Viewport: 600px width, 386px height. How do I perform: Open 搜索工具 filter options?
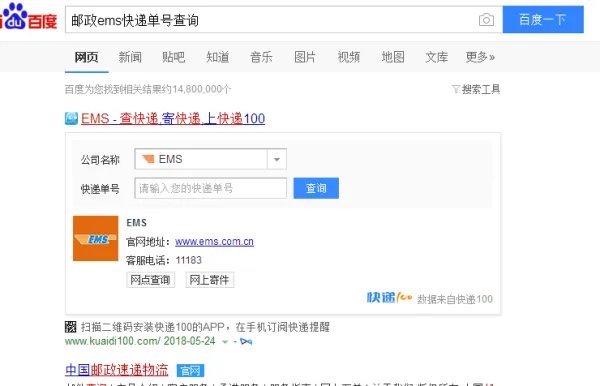tap(481, 89)
